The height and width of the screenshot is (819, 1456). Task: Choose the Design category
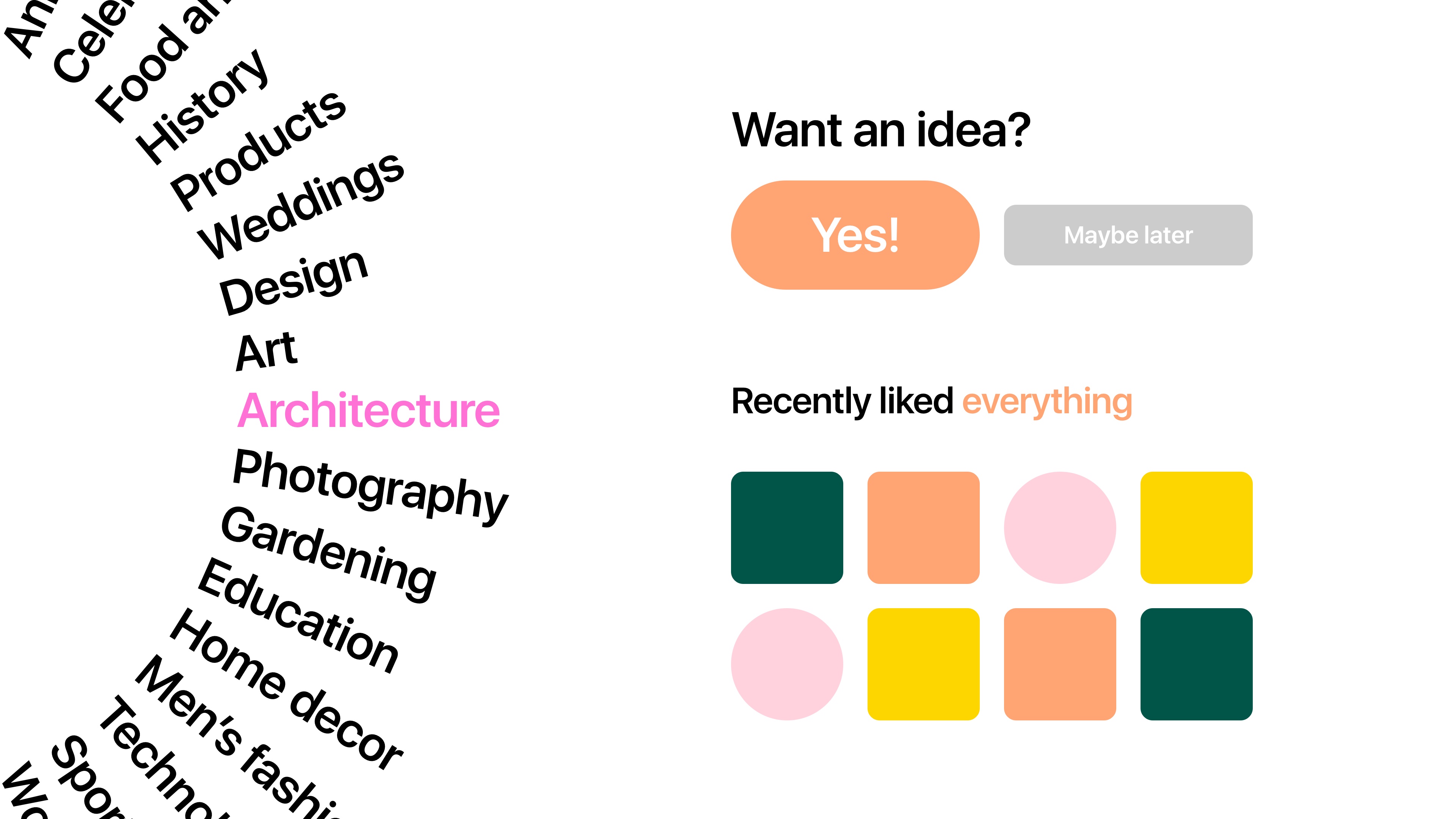[294, 281]
